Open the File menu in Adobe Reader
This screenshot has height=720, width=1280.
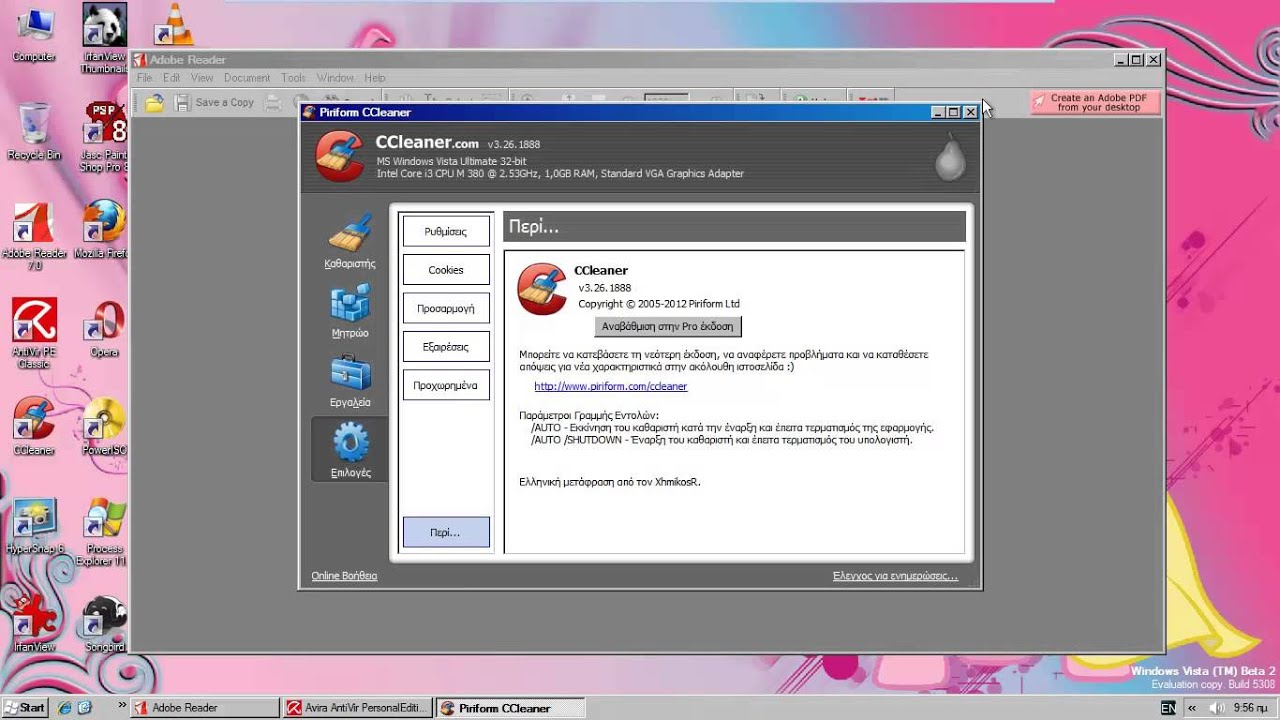(x=144, y=78)
